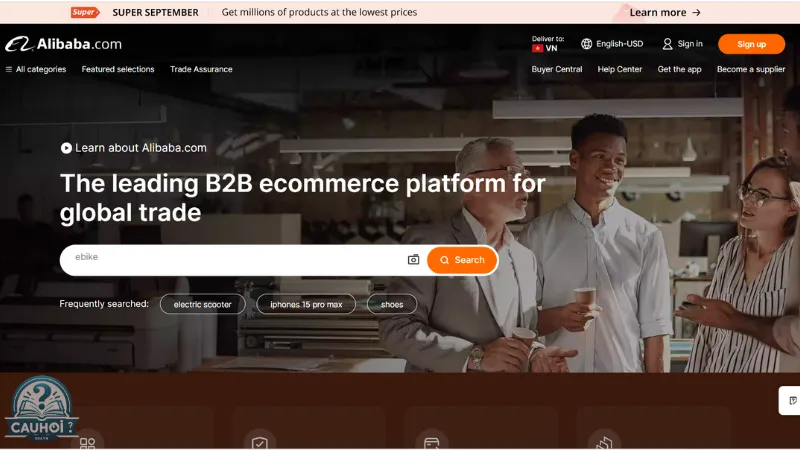Select electric scooter suggested search
The width and height of the screenshot is (800, 450).
click(203, 305)
